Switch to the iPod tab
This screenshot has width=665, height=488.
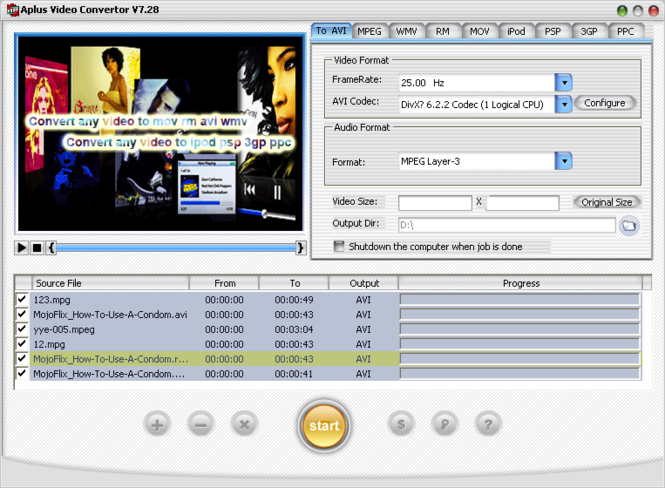[x=516, y=31]
